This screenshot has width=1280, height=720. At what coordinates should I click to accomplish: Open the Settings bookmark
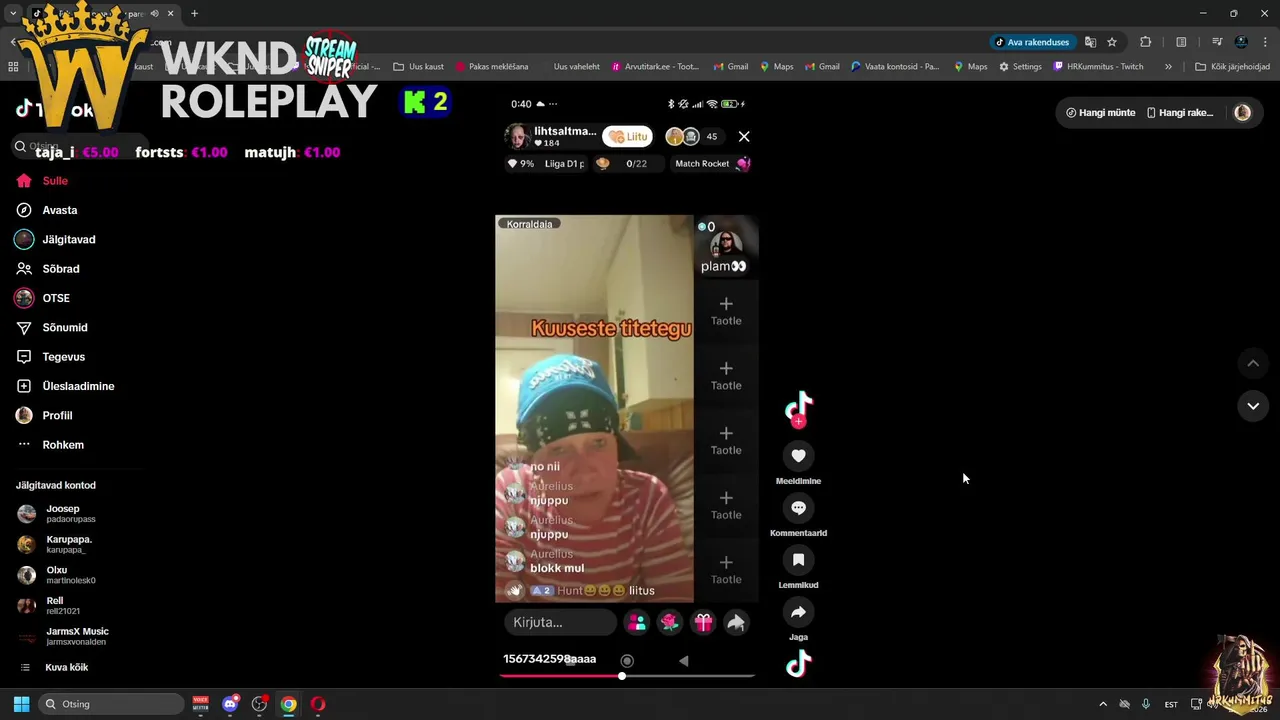click(1020, 67)
